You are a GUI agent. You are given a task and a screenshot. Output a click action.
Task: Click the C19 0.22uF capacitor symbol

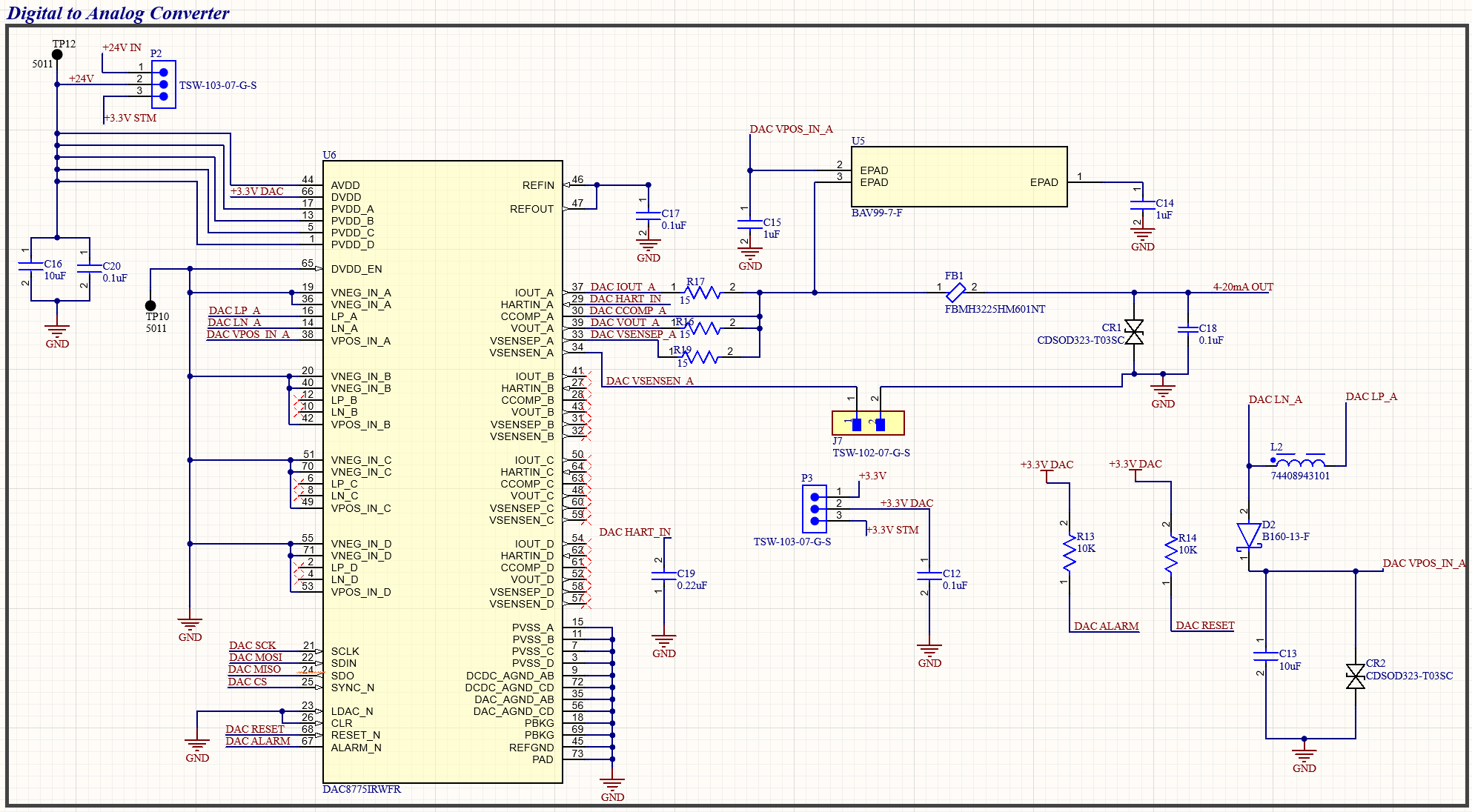point(664,576)
